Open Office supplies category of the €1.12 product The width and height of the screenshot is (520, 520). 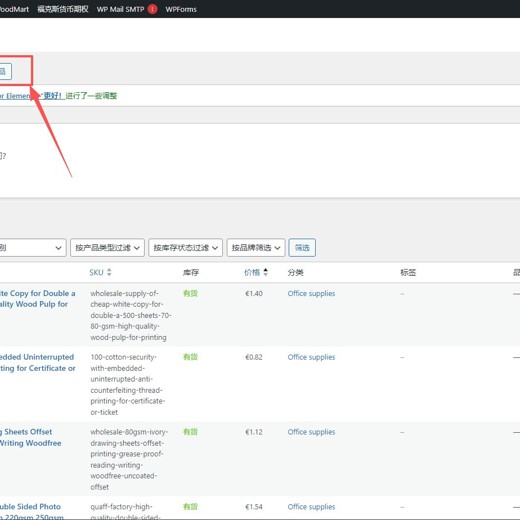point(311,432)
